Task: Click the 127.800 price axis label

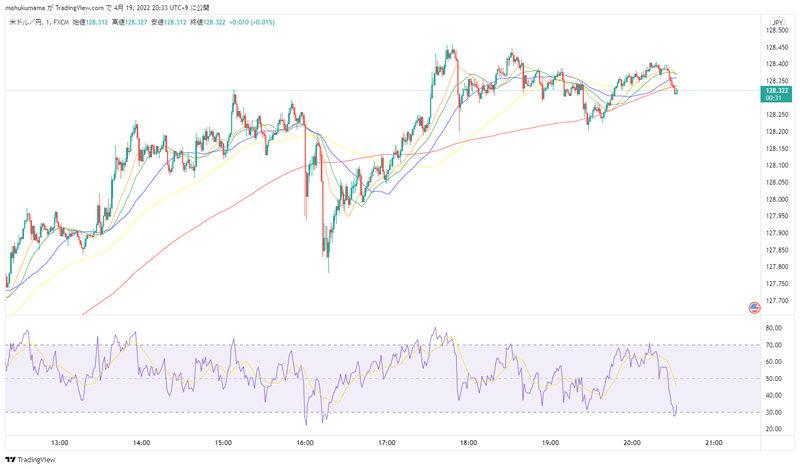Action: pos(777,267)
